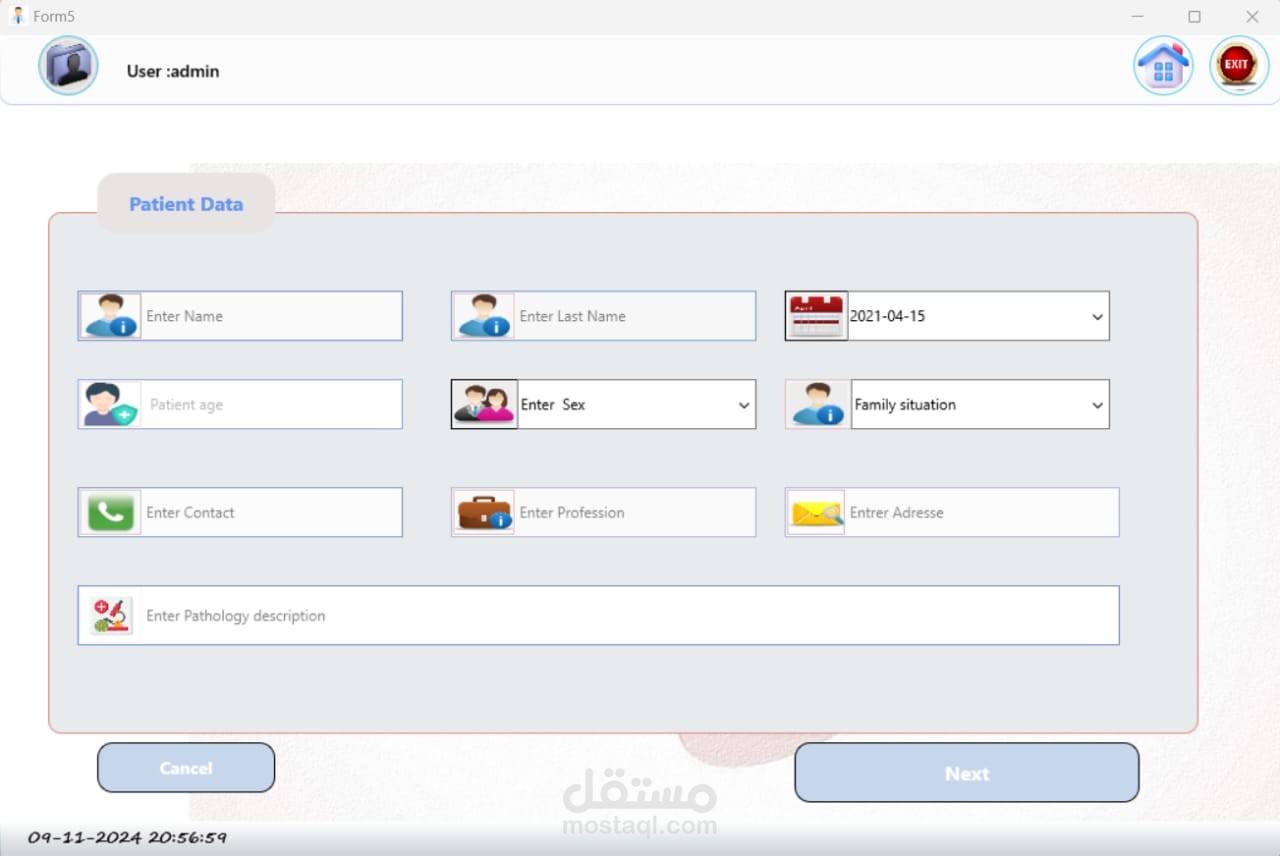This screenshot has height=856, width=1280.
Task: Click the Home icon button
Action: click(1163, 65)
